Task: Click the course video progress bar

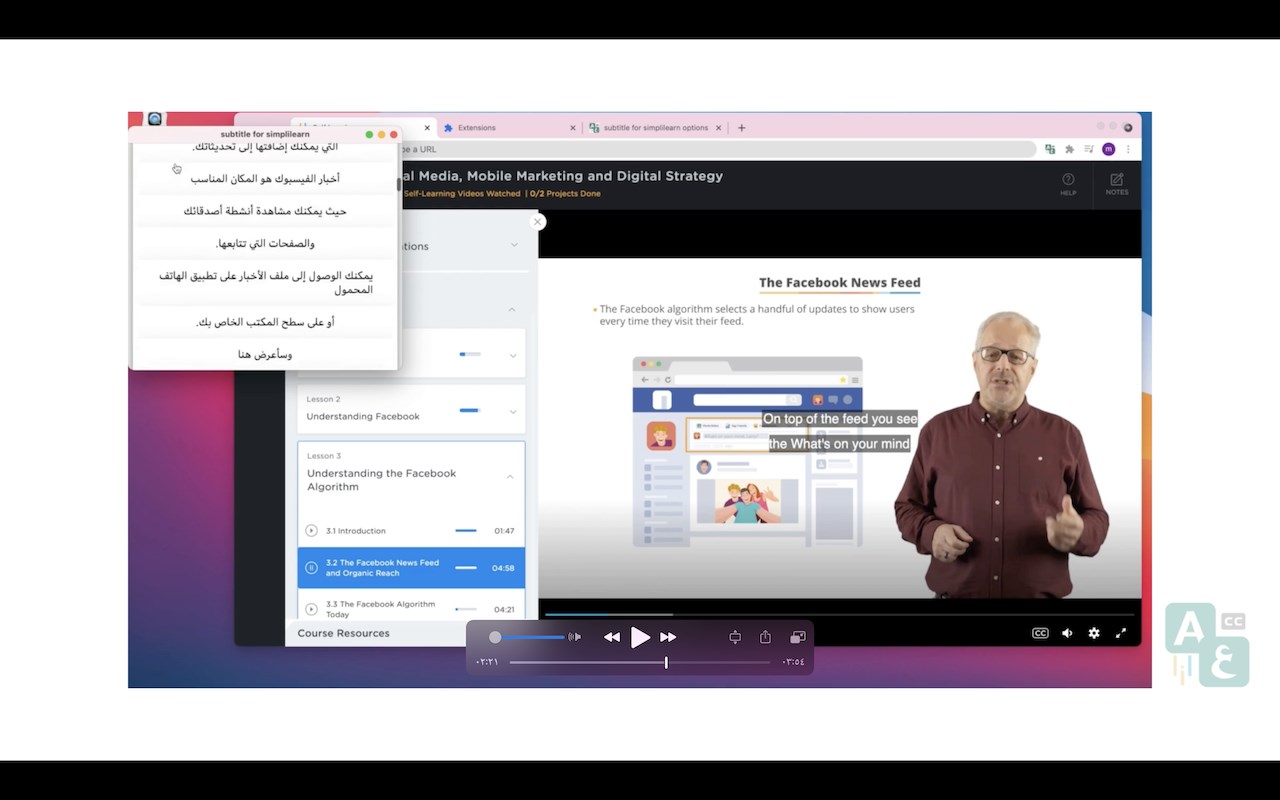Action: coord(840,614)
